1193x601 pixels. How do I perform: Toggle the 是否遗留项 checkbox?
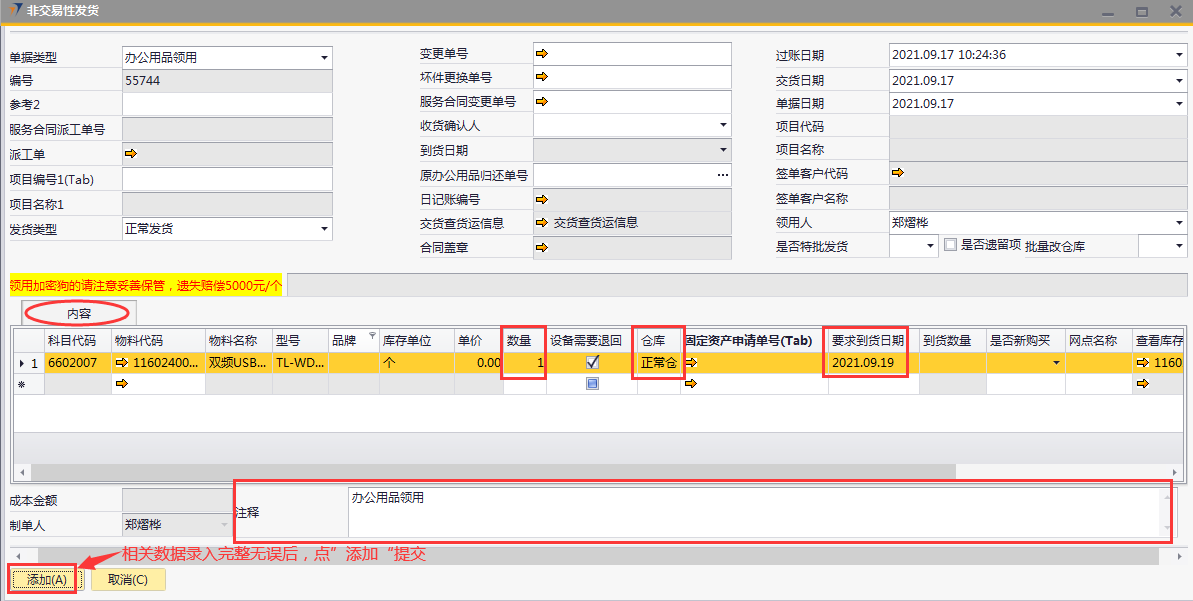(950, 245)
